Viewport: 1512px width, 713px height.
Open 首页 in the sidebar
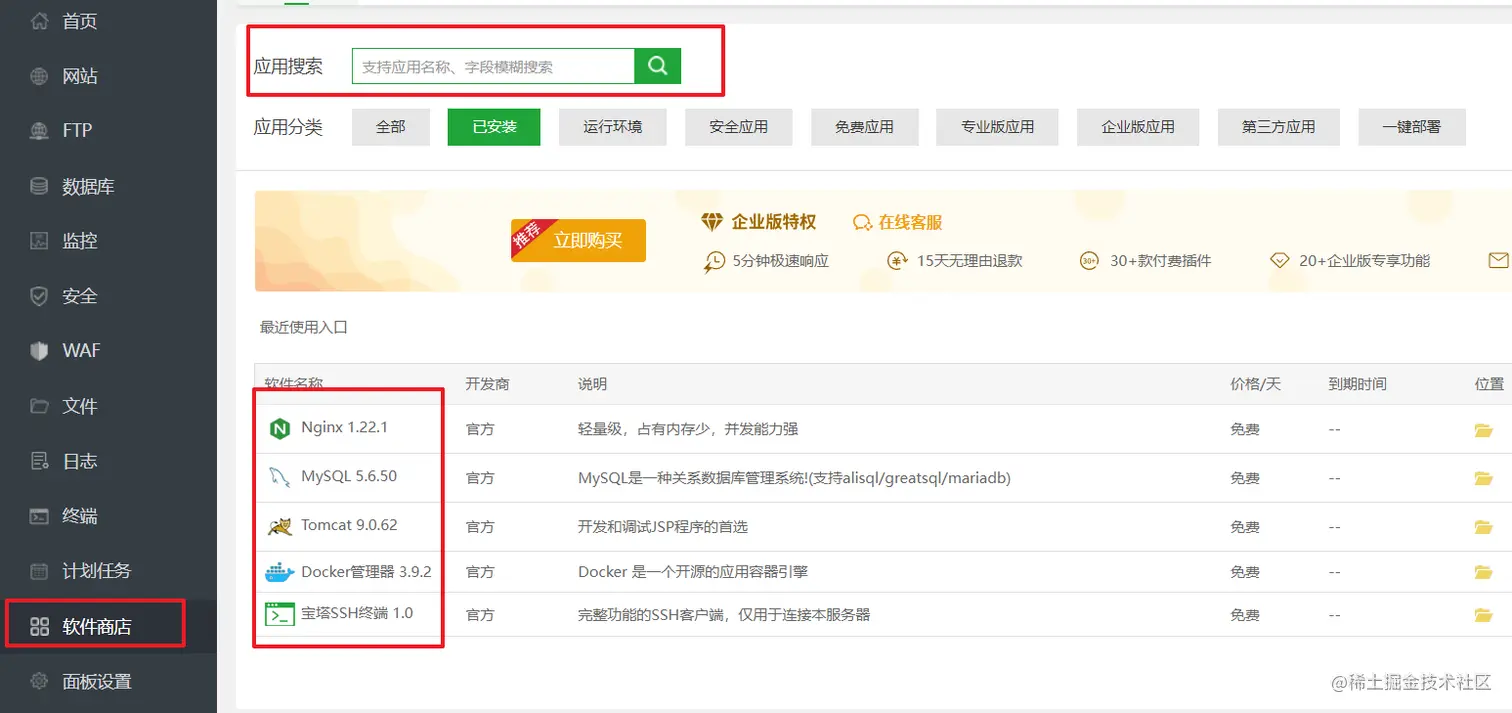coord(80,21)
